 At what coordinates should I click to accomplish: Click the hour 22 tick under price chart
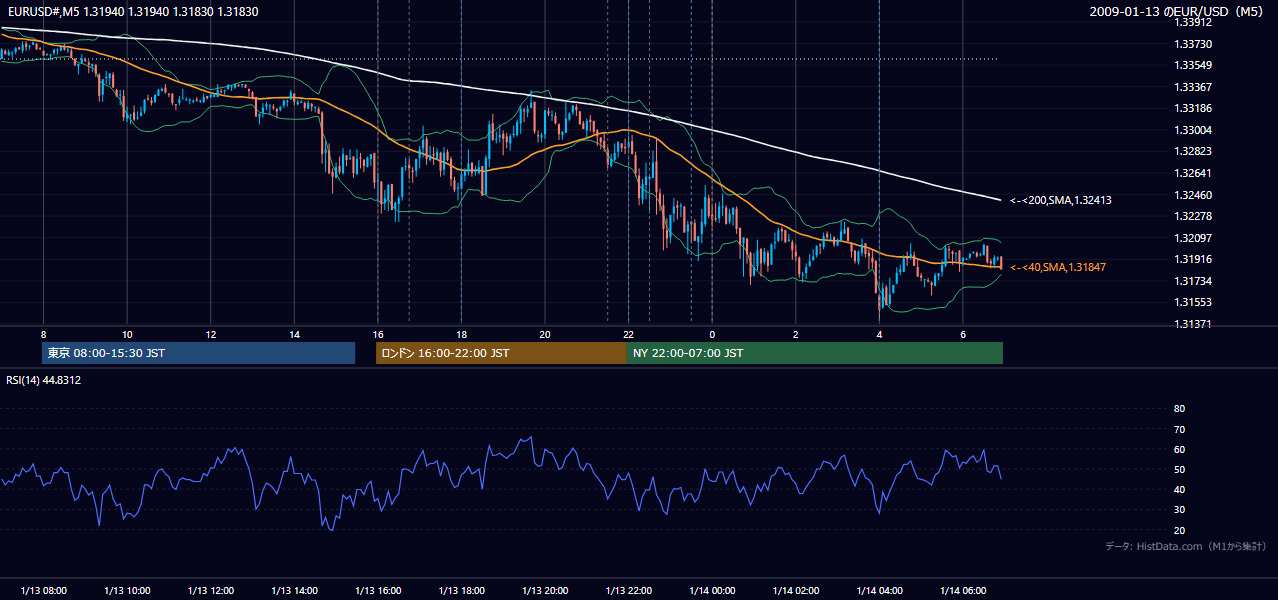(x=628, y=334)
